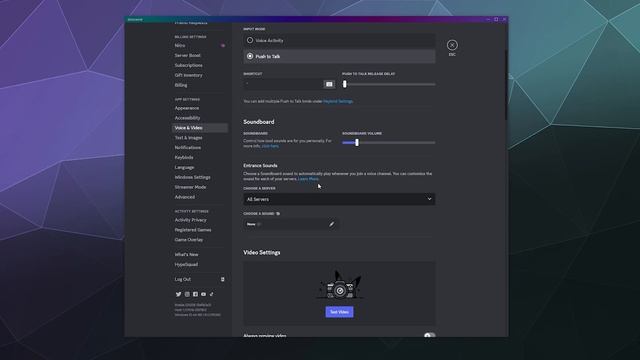Image resolution: width=640 pixels, height=360 pixels.
Task: Open Discord's Instagram page icon
Action: point(187,294)
